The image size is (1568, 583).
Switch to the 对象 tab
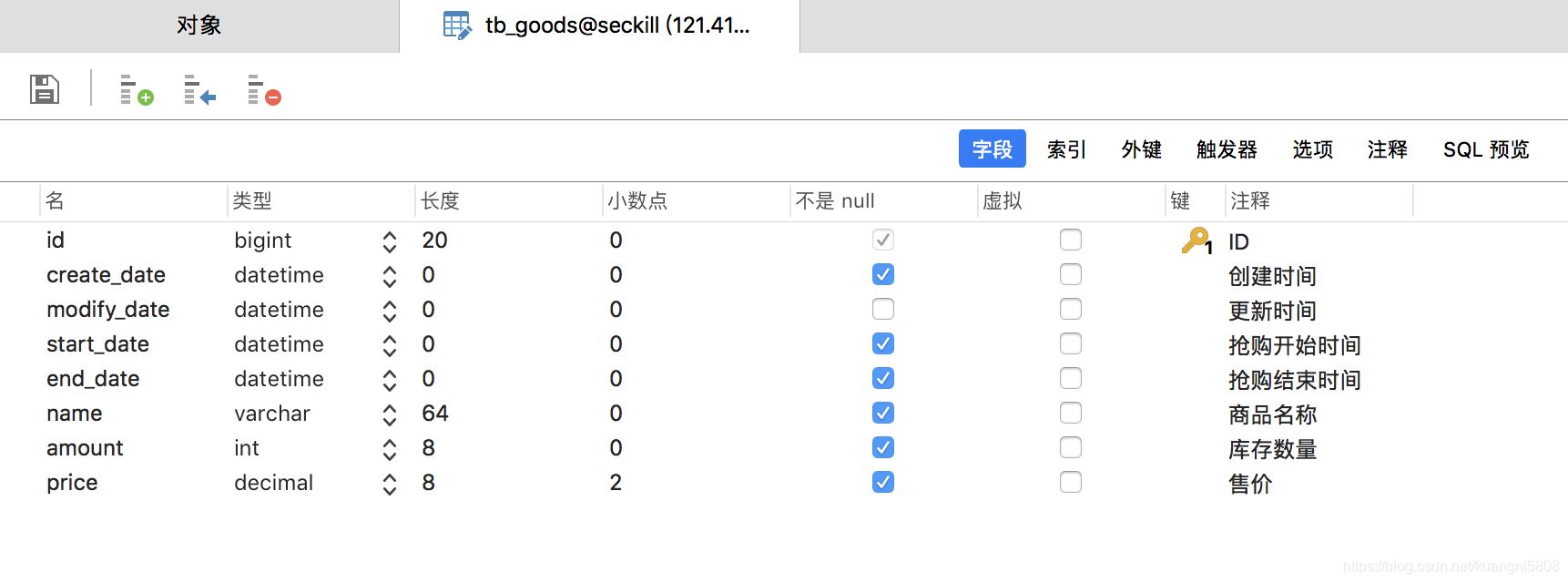[x=199, y=25]
